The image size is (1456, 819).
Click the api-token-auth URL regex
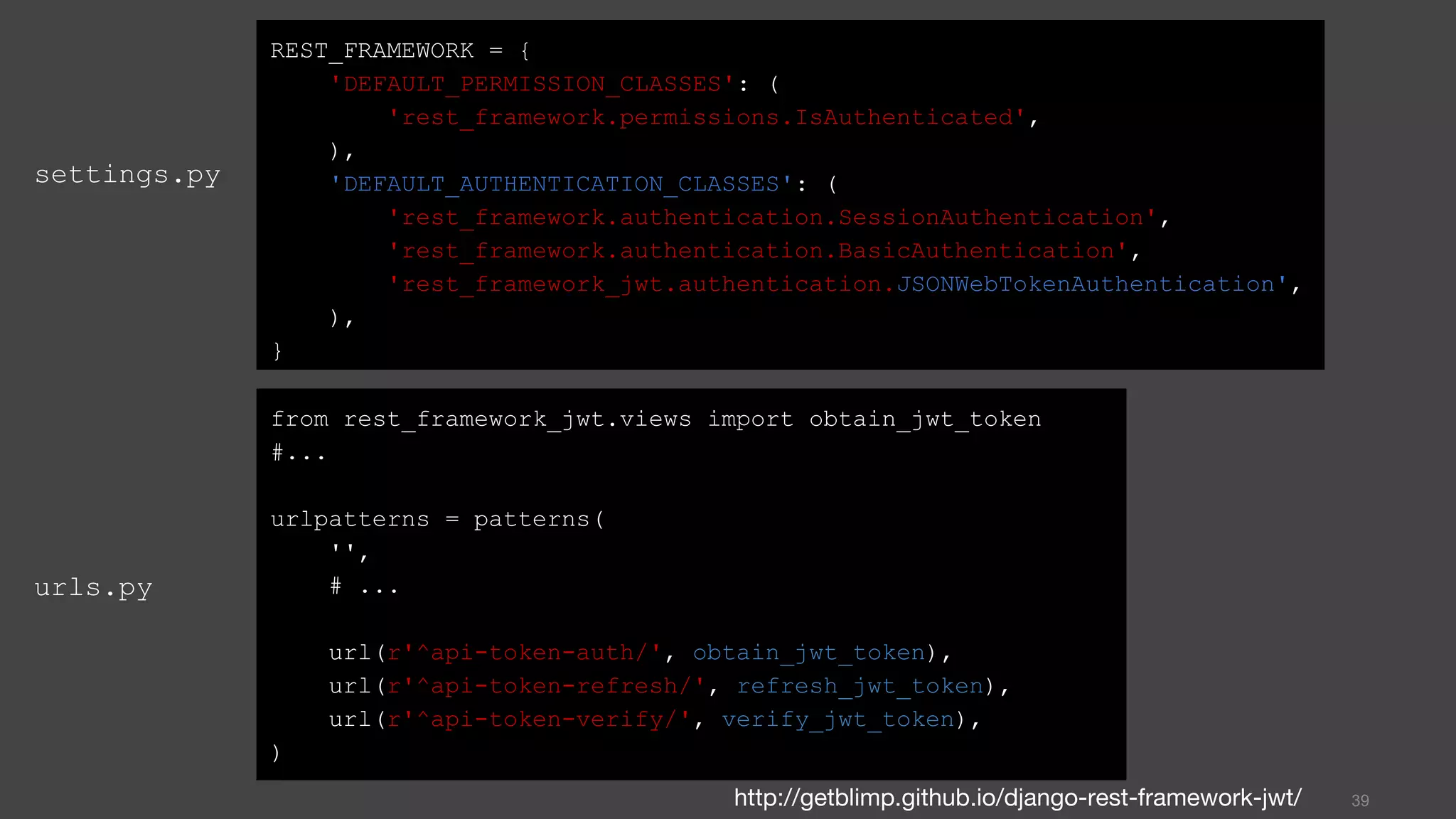tap(525, 653)
